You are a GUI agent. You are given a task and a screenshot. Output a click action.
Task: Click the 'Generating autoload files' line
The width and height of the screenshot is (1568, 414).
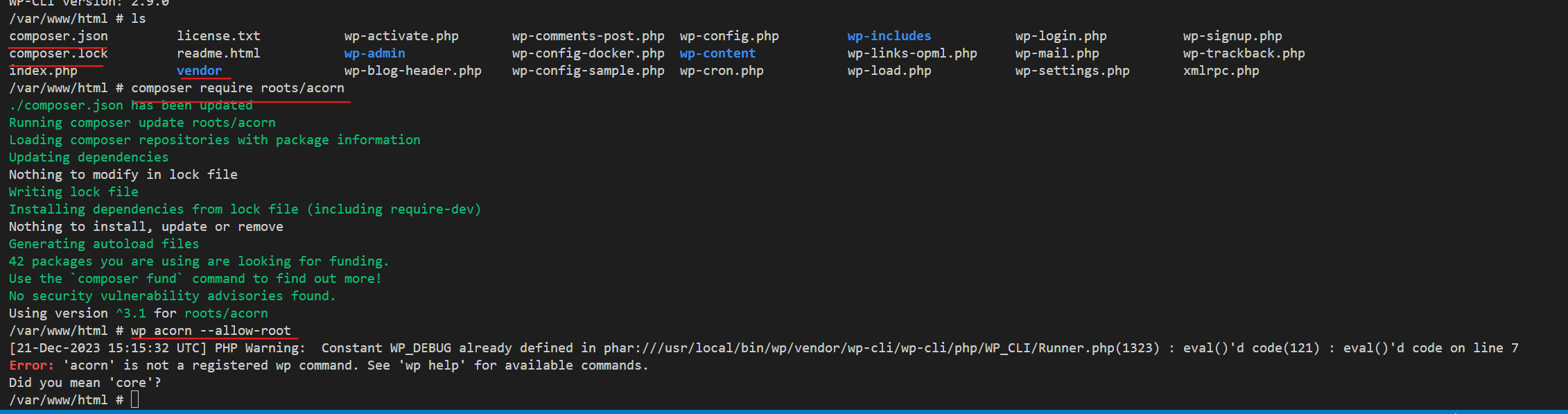[x=104, y=244]
